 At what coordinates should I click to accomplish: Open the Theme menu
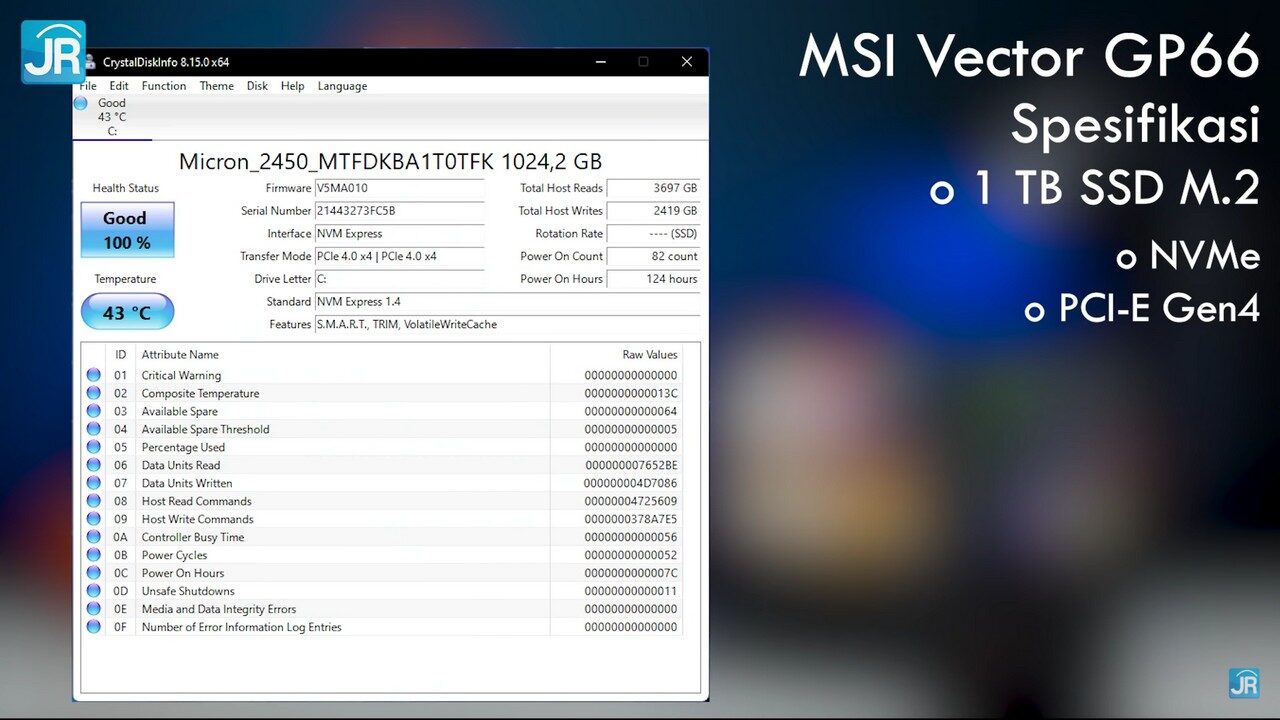pyautogui.click(x=216, y=86)
